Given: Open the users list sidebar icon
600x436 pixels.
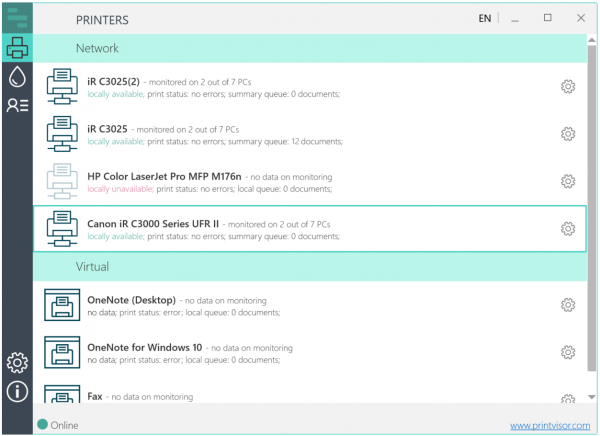Looking at the screenshot, I should tap(16, 107).
